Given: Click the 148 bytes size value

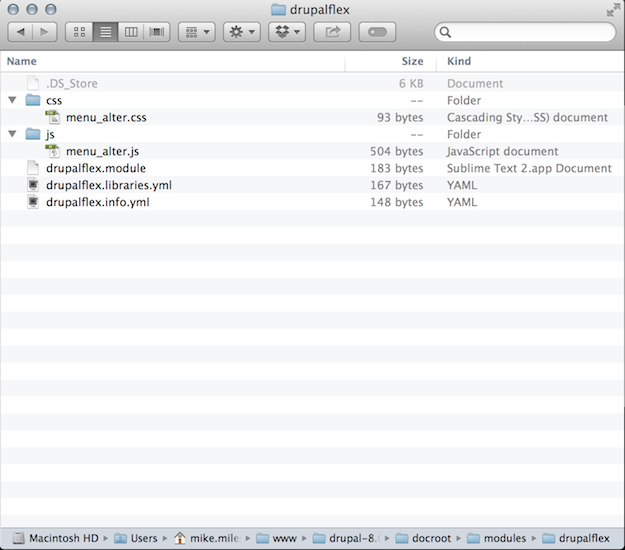Looking at the screenshot, I should point(397,202).
